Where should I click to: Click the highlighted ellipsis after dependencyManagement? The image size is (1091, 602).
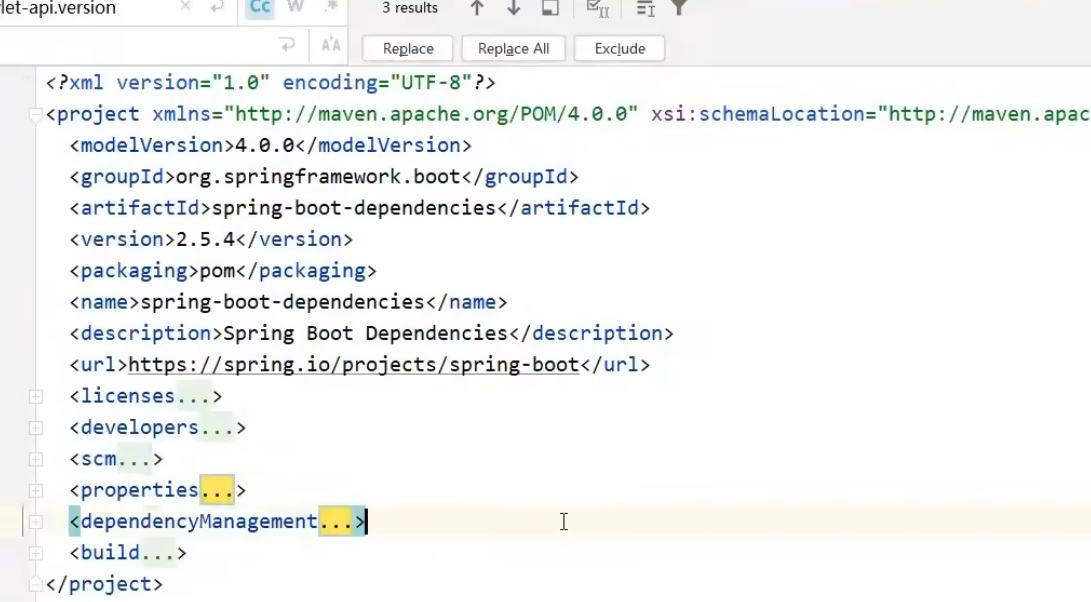click(x=336, y=522)
